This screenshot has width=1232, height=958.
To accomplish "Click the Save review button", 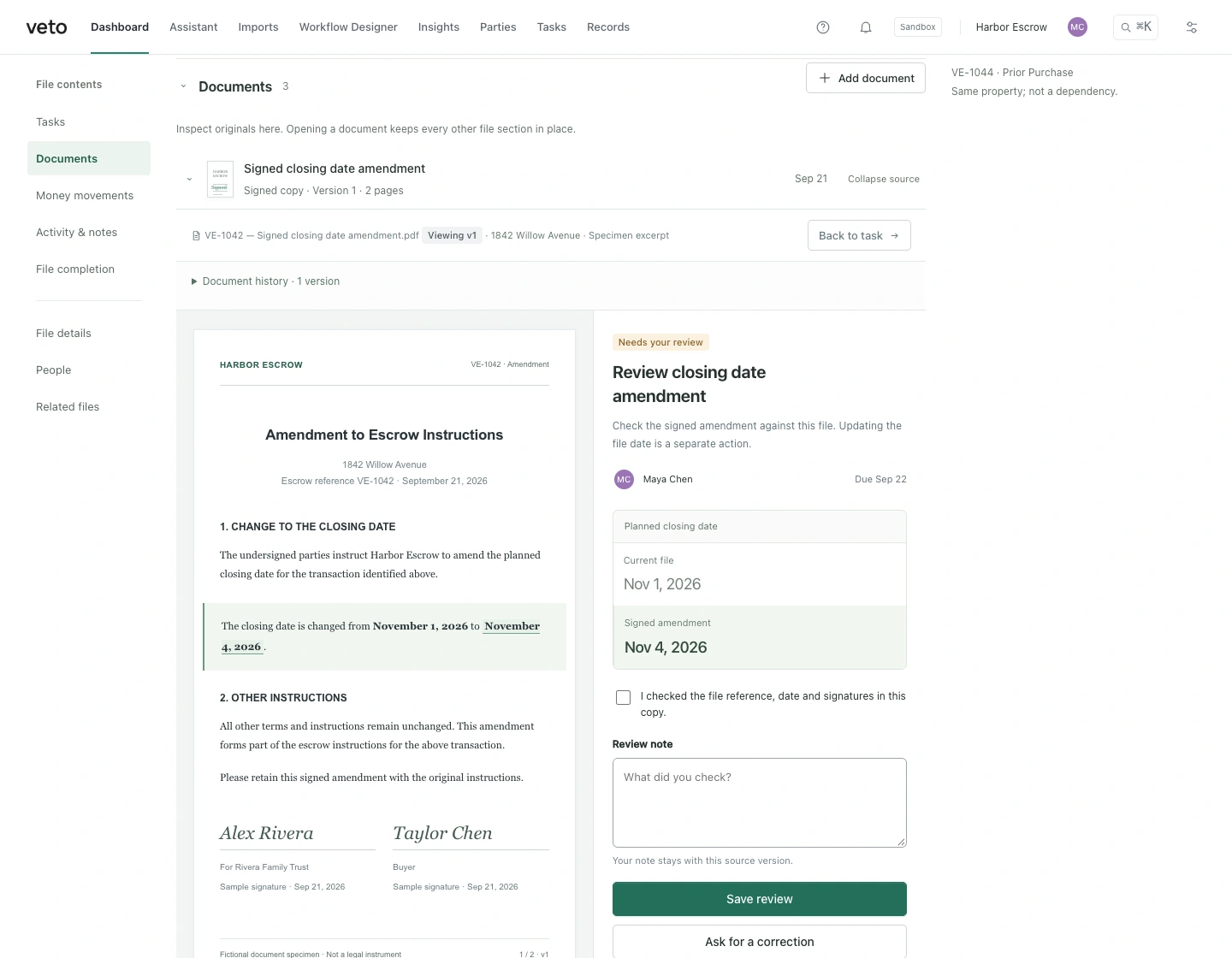I will point(760,899).
